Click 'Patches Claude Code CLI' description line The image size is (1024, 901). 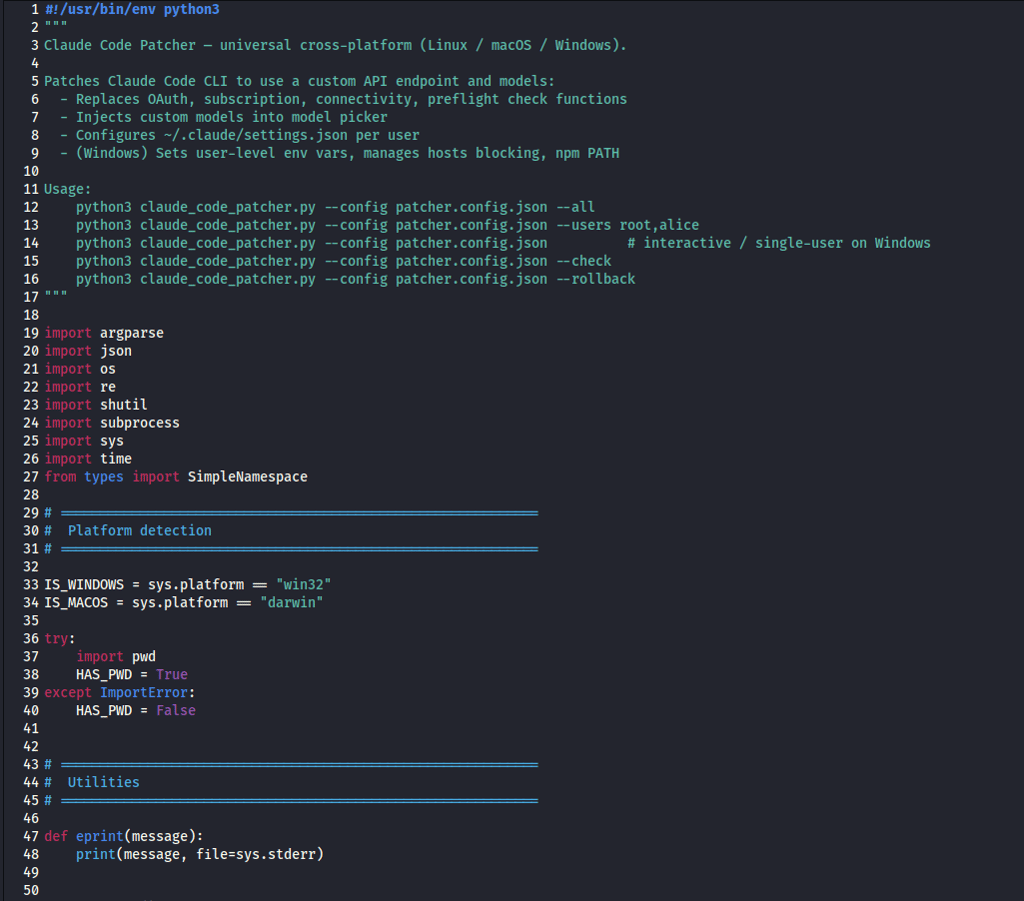tap(299, 81)
